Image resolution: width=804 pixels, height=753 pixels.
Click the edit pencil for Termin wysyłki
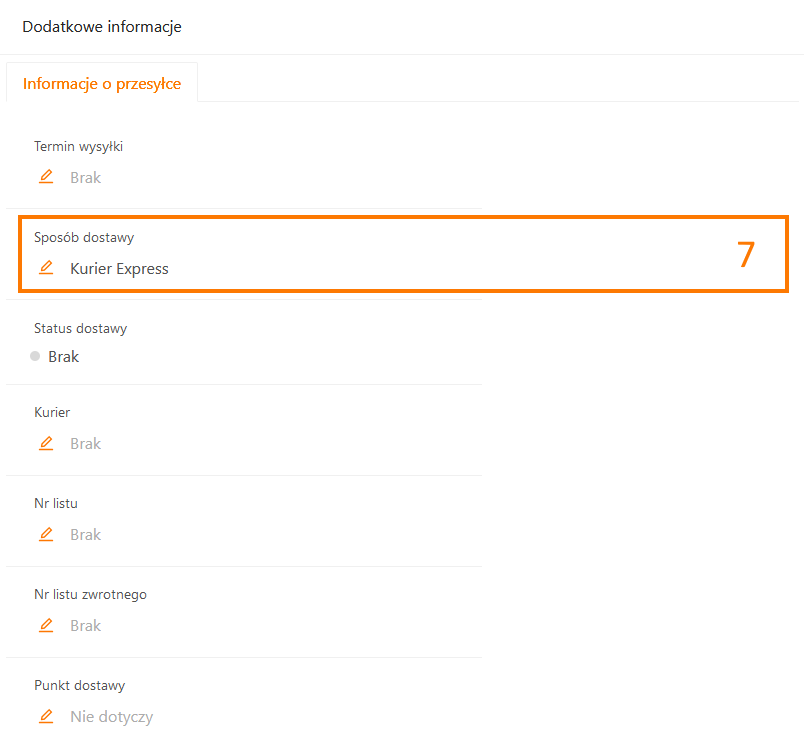coord(46,177)
